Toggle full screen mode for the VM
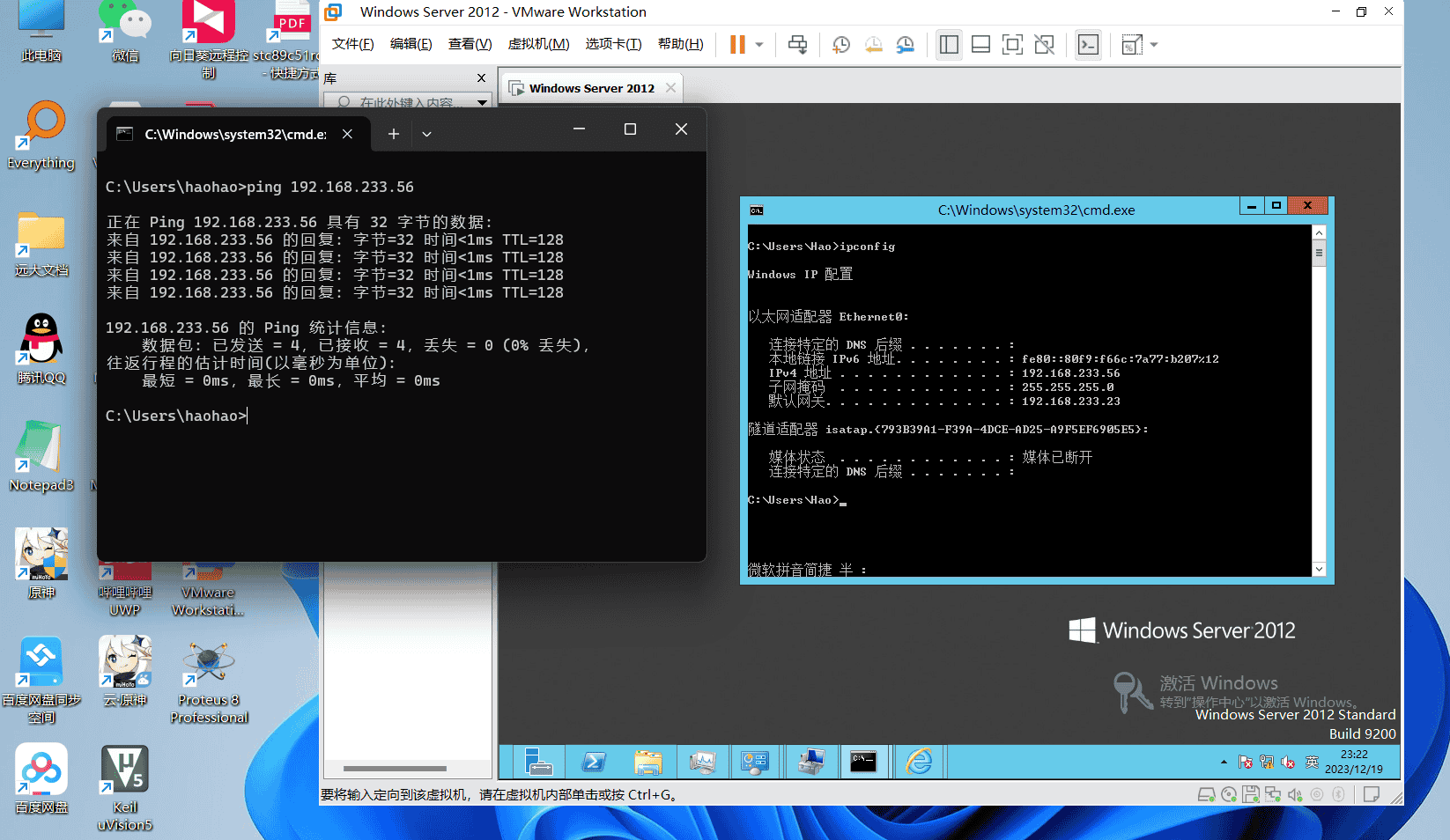 1012,44
